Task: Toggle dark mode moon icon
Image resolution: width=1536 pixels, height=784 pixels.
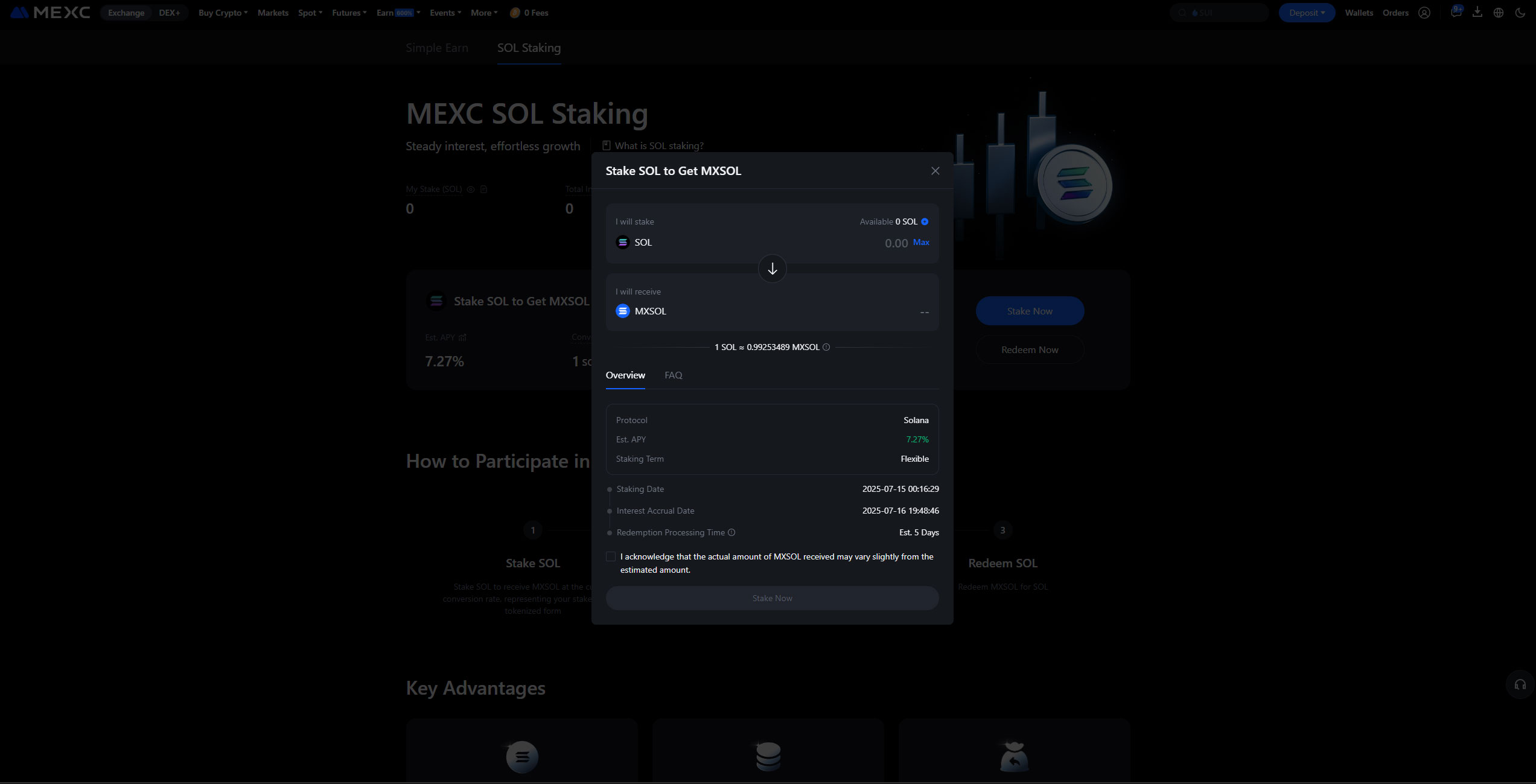Action: pyautogui.click(x=1520, y=13)
